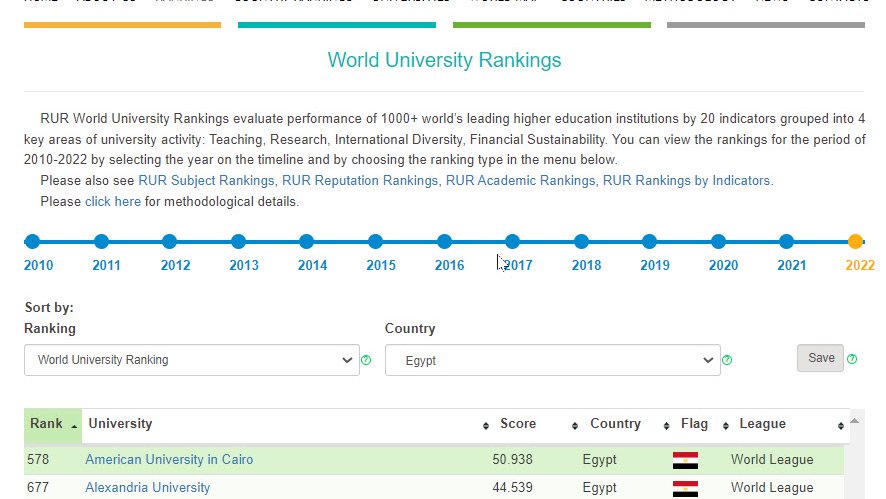Open RUR Rankings by Indicators link
This screenshot has width=886, height=499.
688,181
